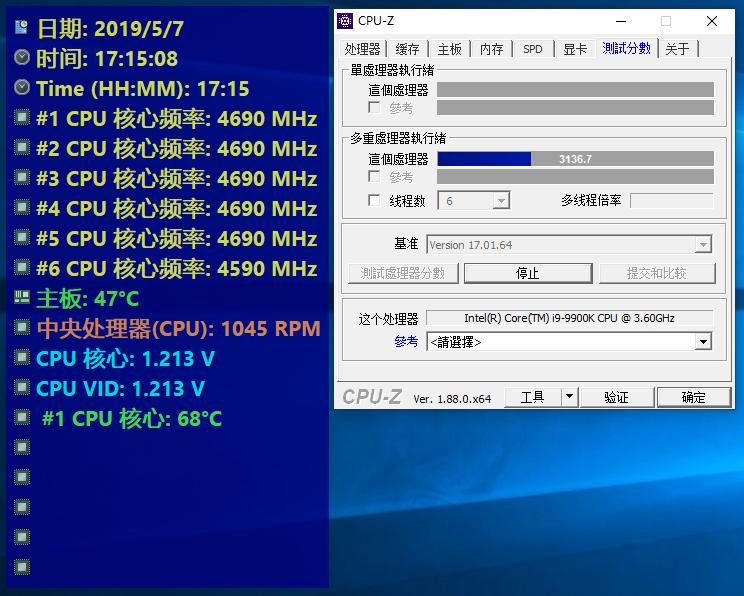
Task: Switch to the 缓存 tab
Action: (407, 48)
